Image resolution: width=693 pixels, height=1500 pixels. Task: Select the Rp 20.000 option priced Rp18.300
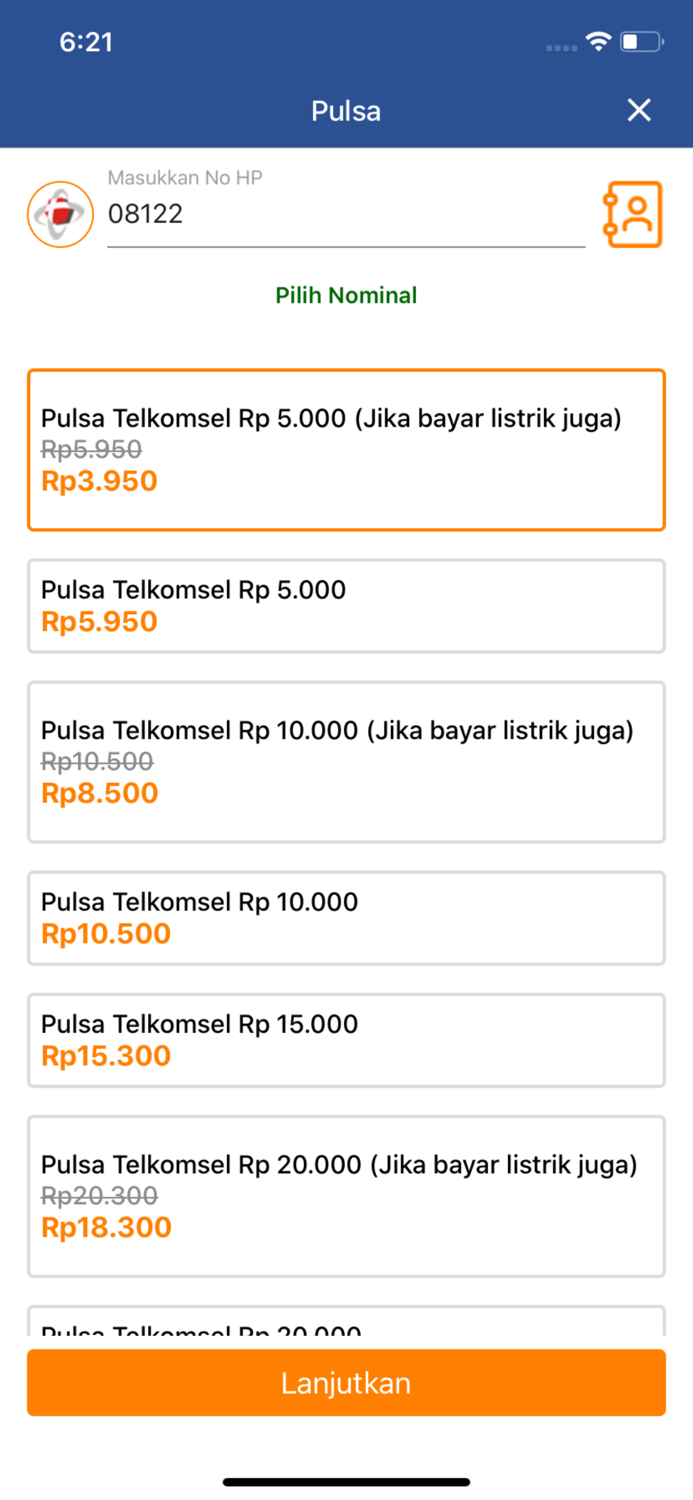pyautogui.click(x=346, y=1196)
